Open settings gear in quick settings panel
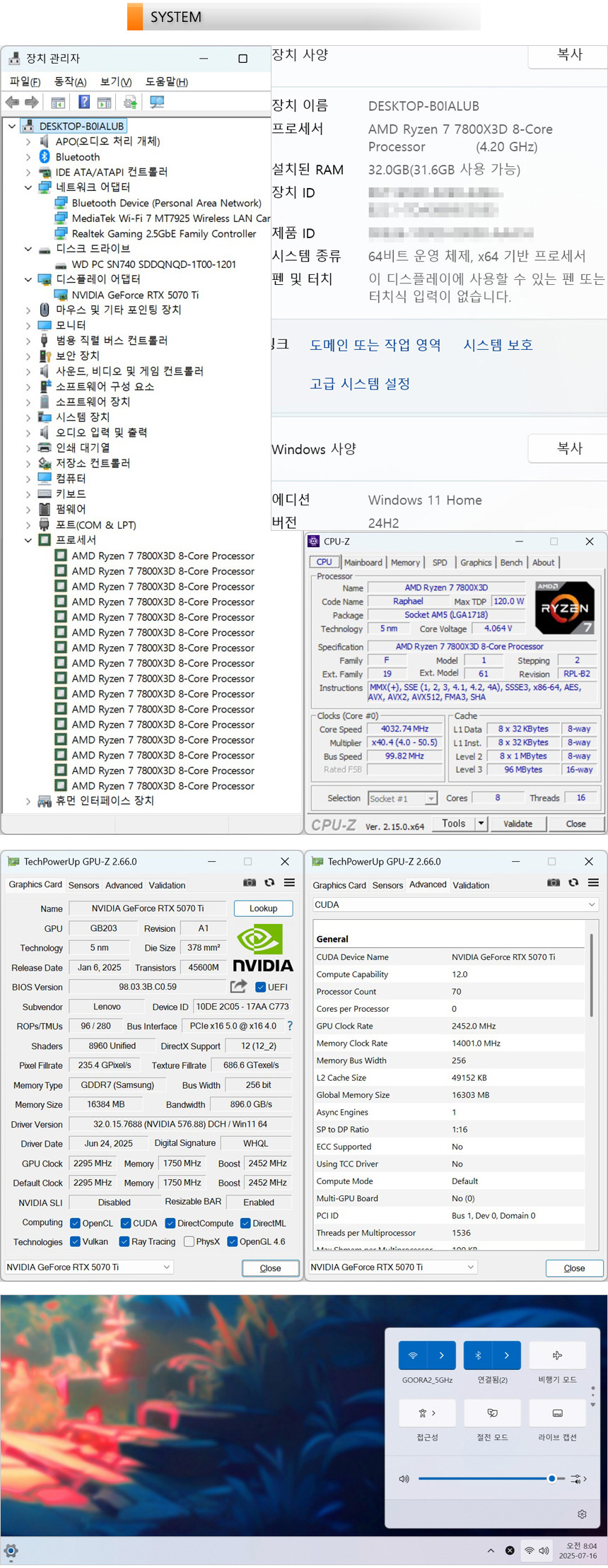Viewport: 608px width, 1568px height. point(582,1514)
